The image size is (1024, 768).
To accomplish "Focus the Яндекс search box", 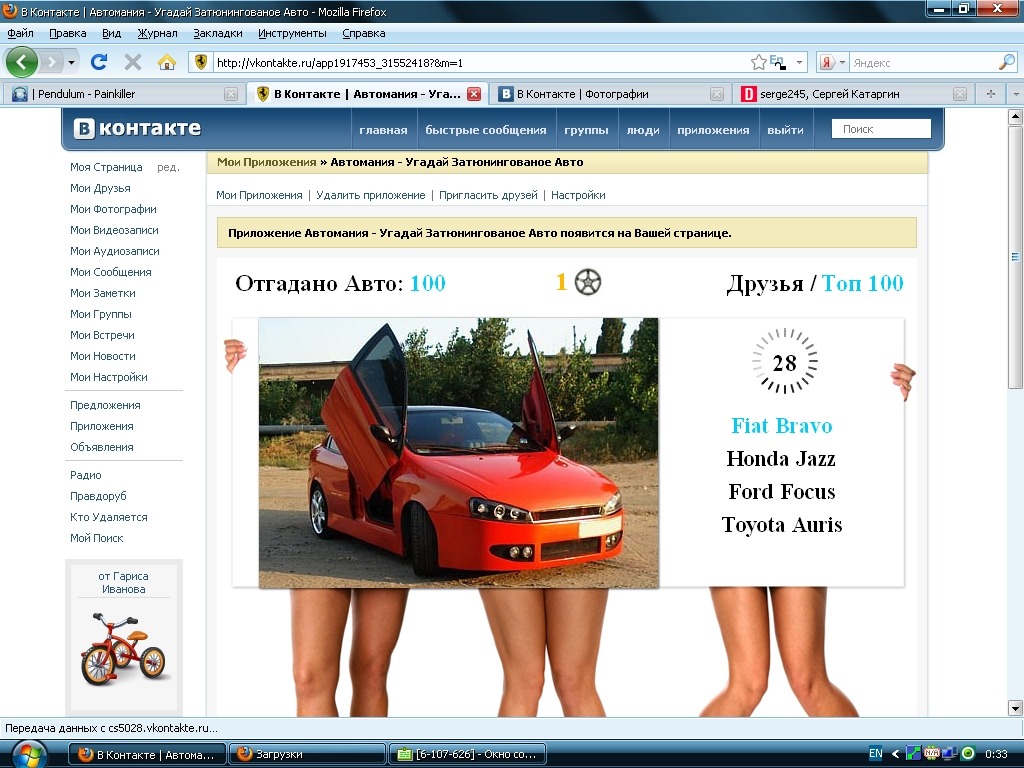I will (923, 63).
